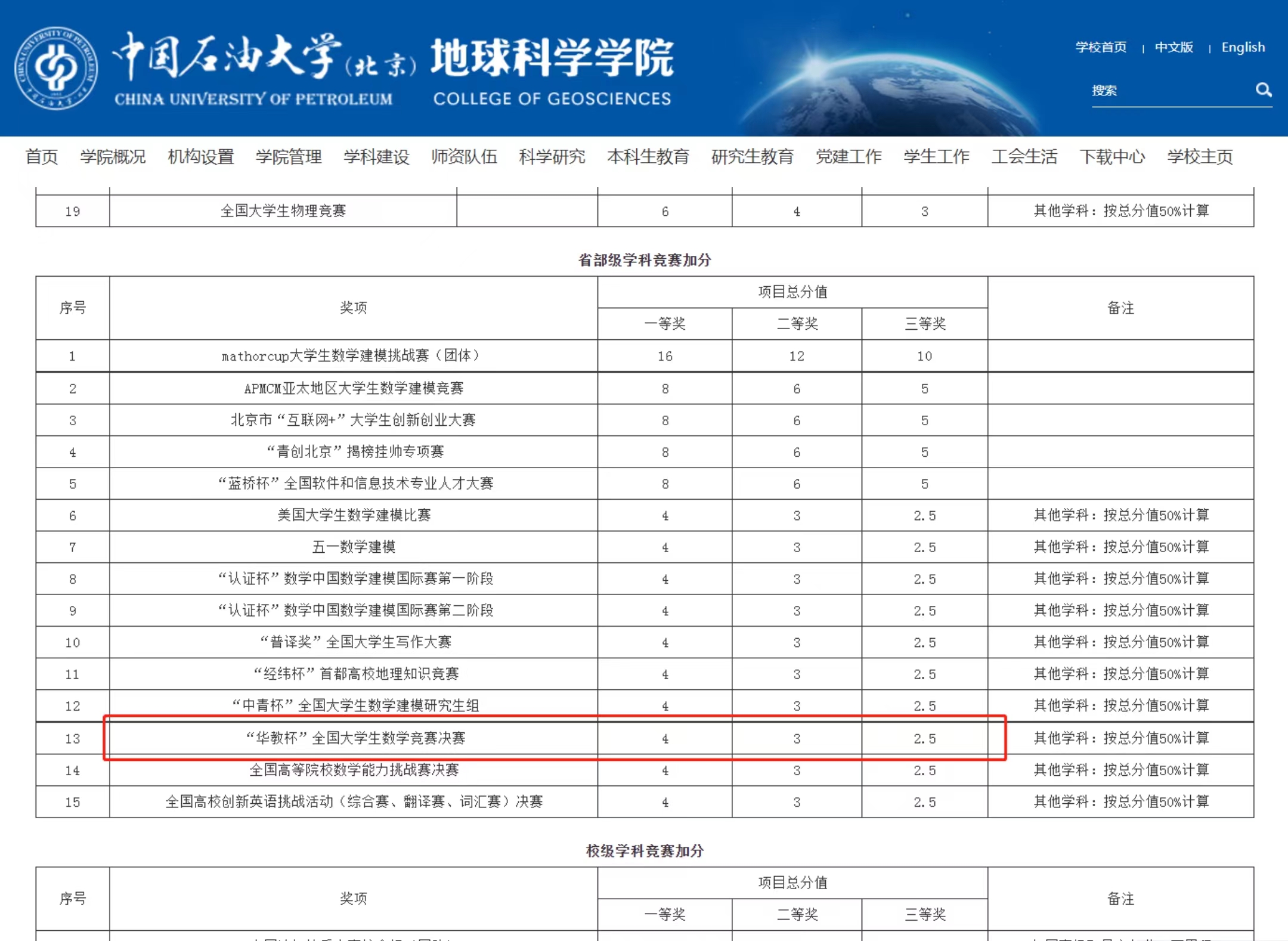Open the 党建工作 section
The width and height of the screenshot is (1288, 941).
pos(848,157)
